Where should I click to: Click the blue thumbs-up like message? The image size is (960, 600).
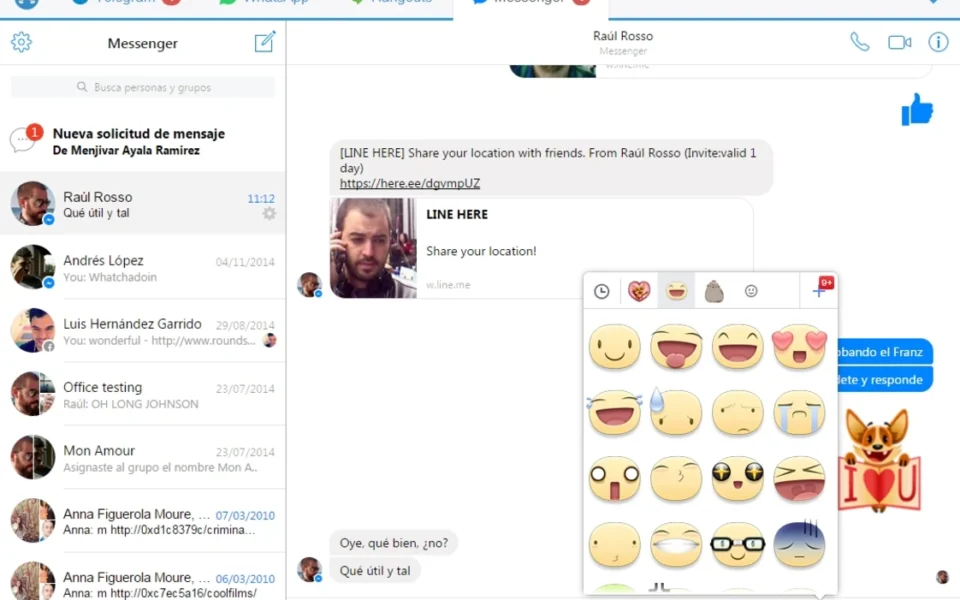917,110
